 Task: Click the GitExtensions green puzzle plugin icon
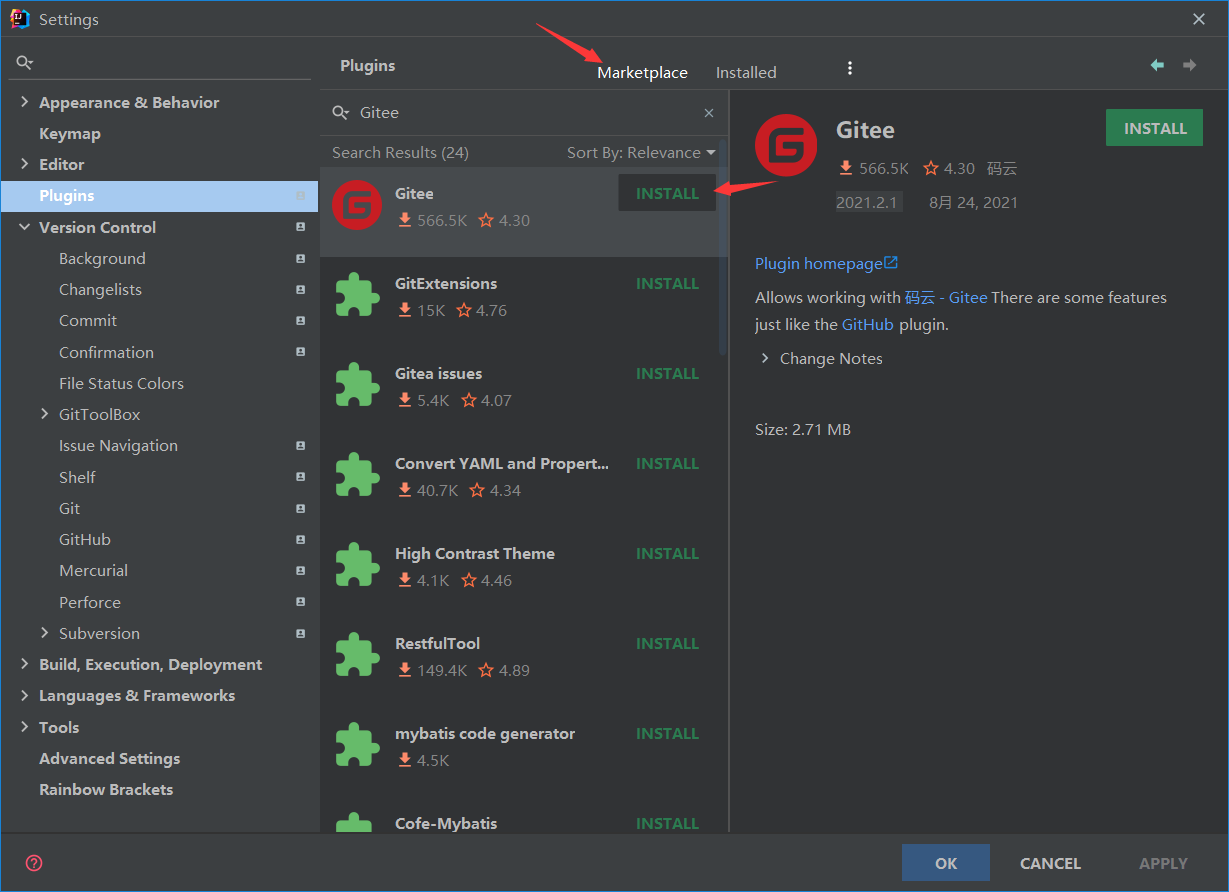(x=357, y=295)
